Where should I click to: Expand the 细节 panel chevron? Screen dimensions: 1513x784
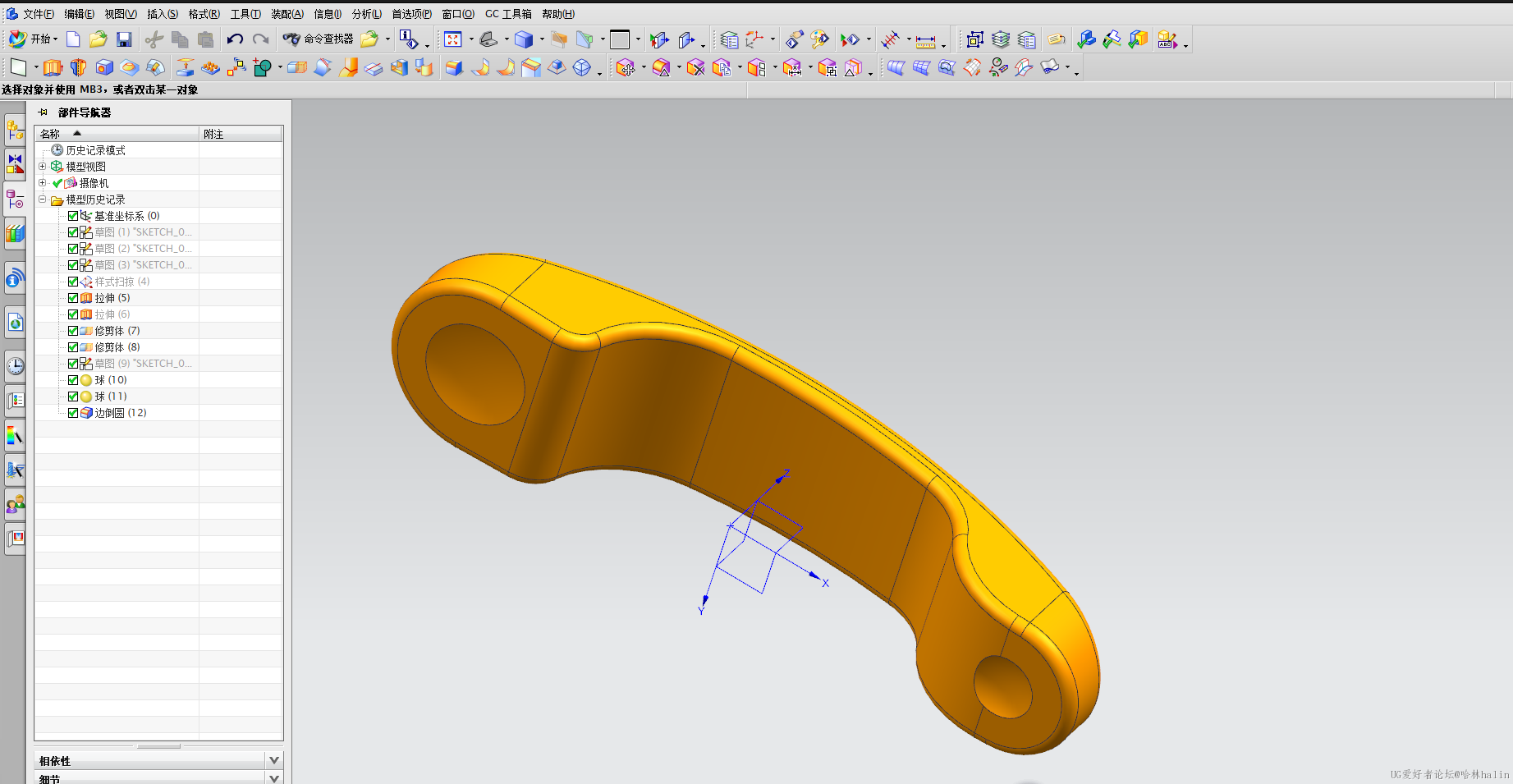click(x=274, y=778)
